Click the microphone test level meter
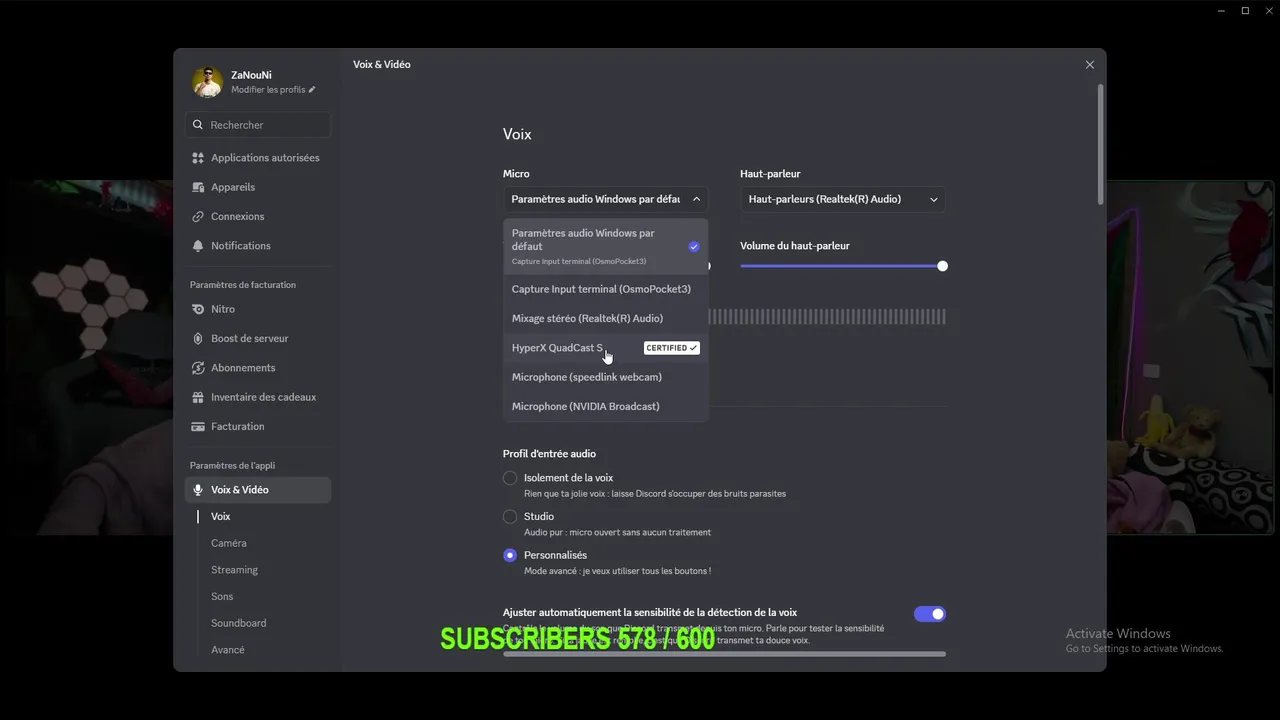1280x720 pixels. tap(827, 317)
